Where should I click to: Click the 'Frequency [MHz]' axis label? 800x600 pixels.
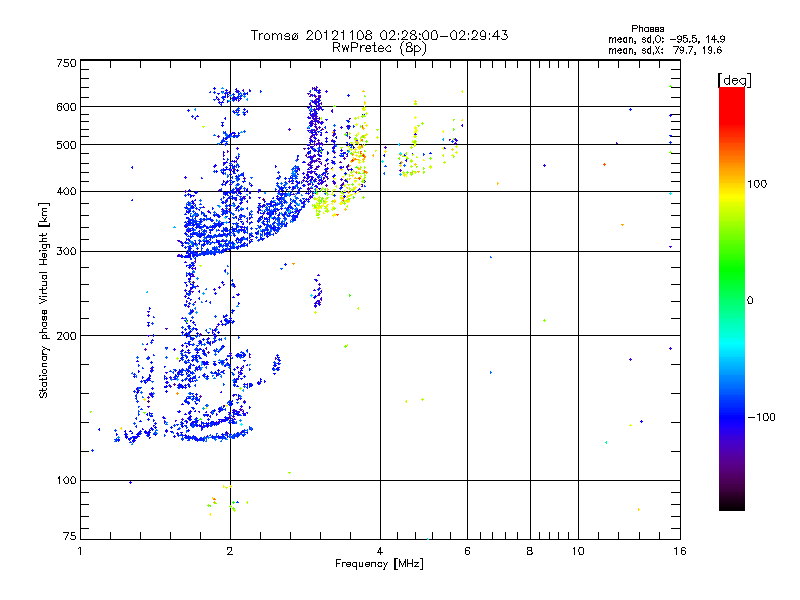coord(379,564)
